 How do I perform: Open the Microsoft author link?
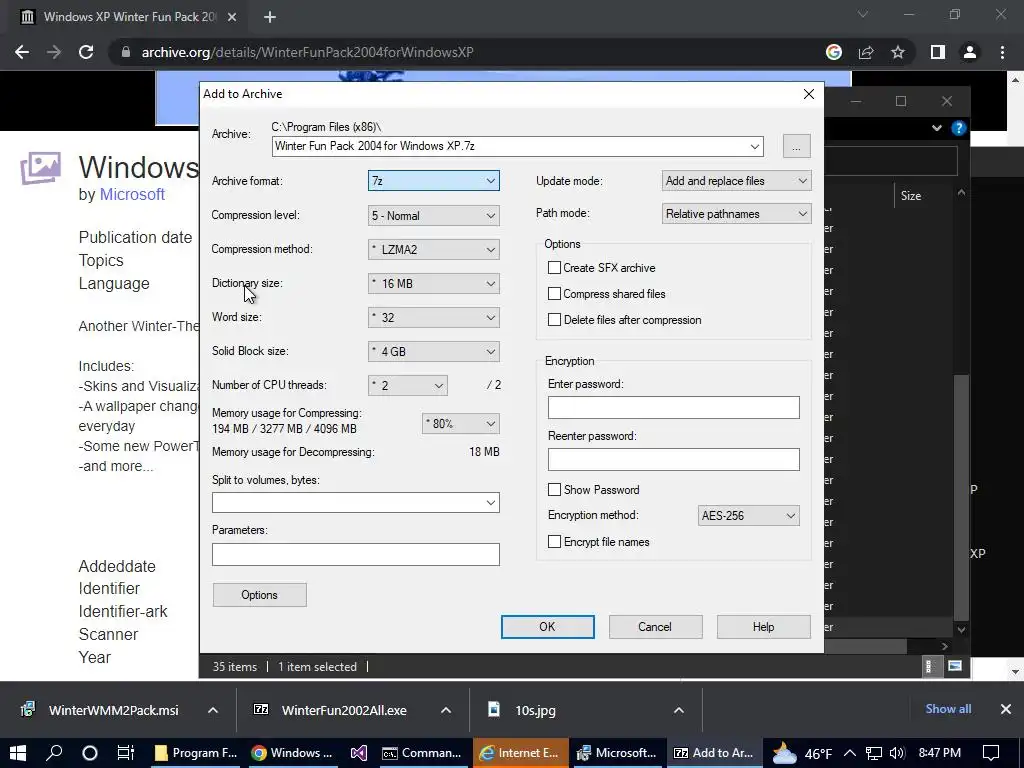pyautogui.click(x=132, y=195)
